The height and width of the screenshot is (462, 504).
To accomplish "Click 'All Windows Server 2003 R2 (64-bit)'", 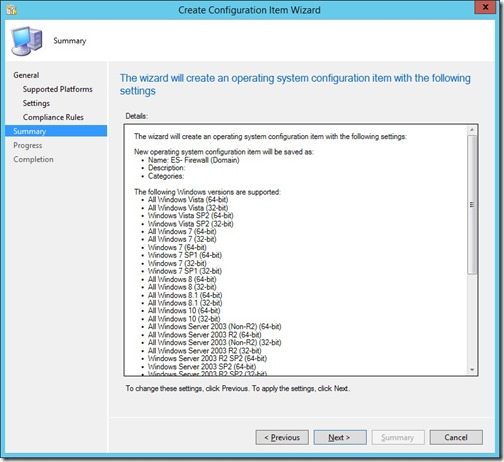I will (x=205, y=335).
